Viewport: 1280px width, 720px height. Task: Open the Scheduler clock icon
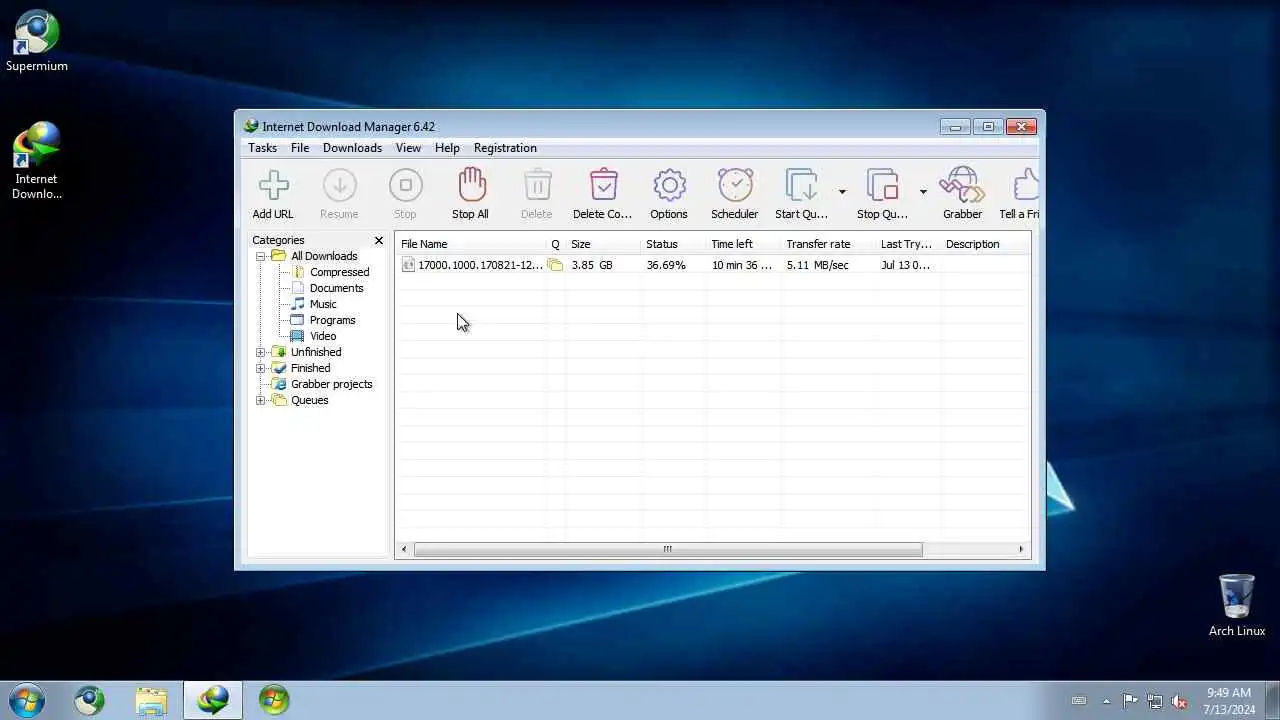point(735,185)
